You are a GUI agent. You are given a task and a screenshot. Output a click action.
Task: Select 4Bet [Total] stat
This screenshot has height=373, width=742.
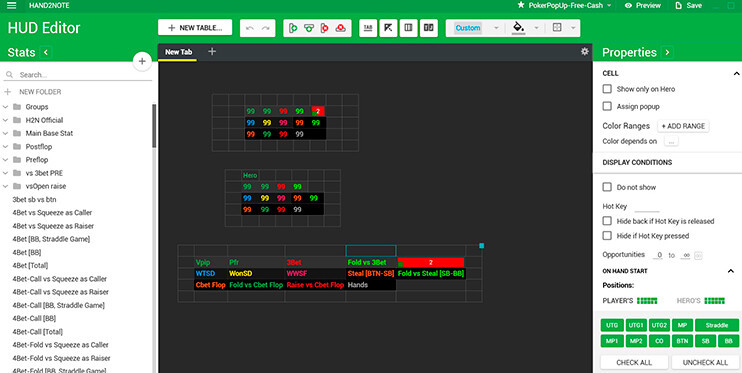pos(30,266)
